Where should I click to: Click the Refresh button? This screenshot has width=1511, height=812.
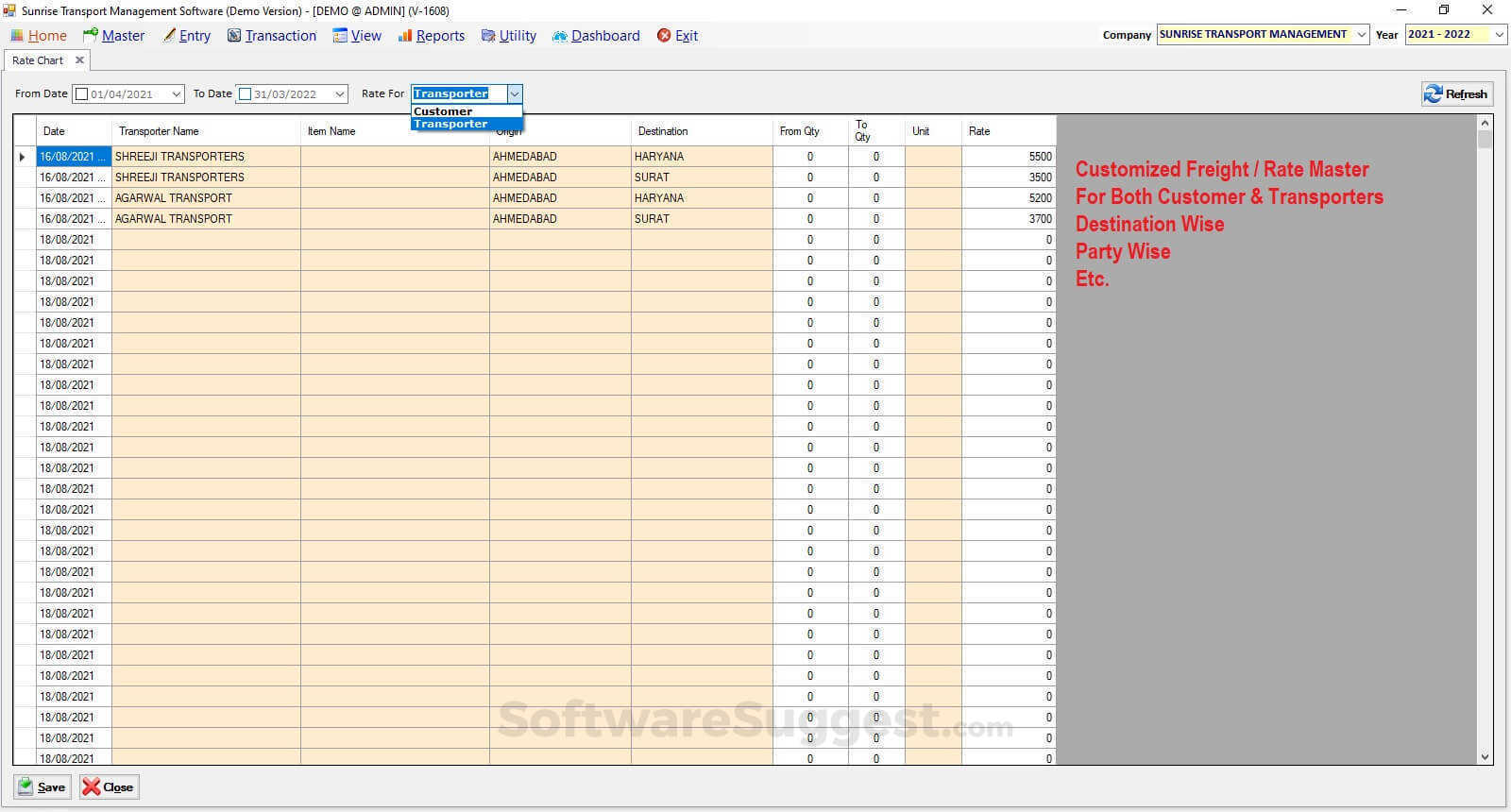[x=1457, y=93]
